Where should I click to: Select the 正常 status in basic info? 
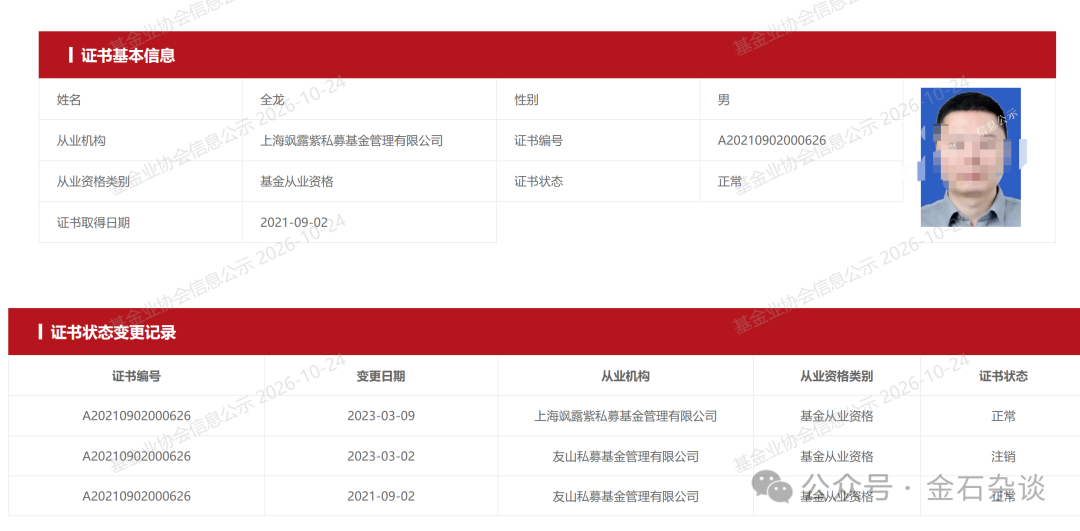tap(729, 181)
